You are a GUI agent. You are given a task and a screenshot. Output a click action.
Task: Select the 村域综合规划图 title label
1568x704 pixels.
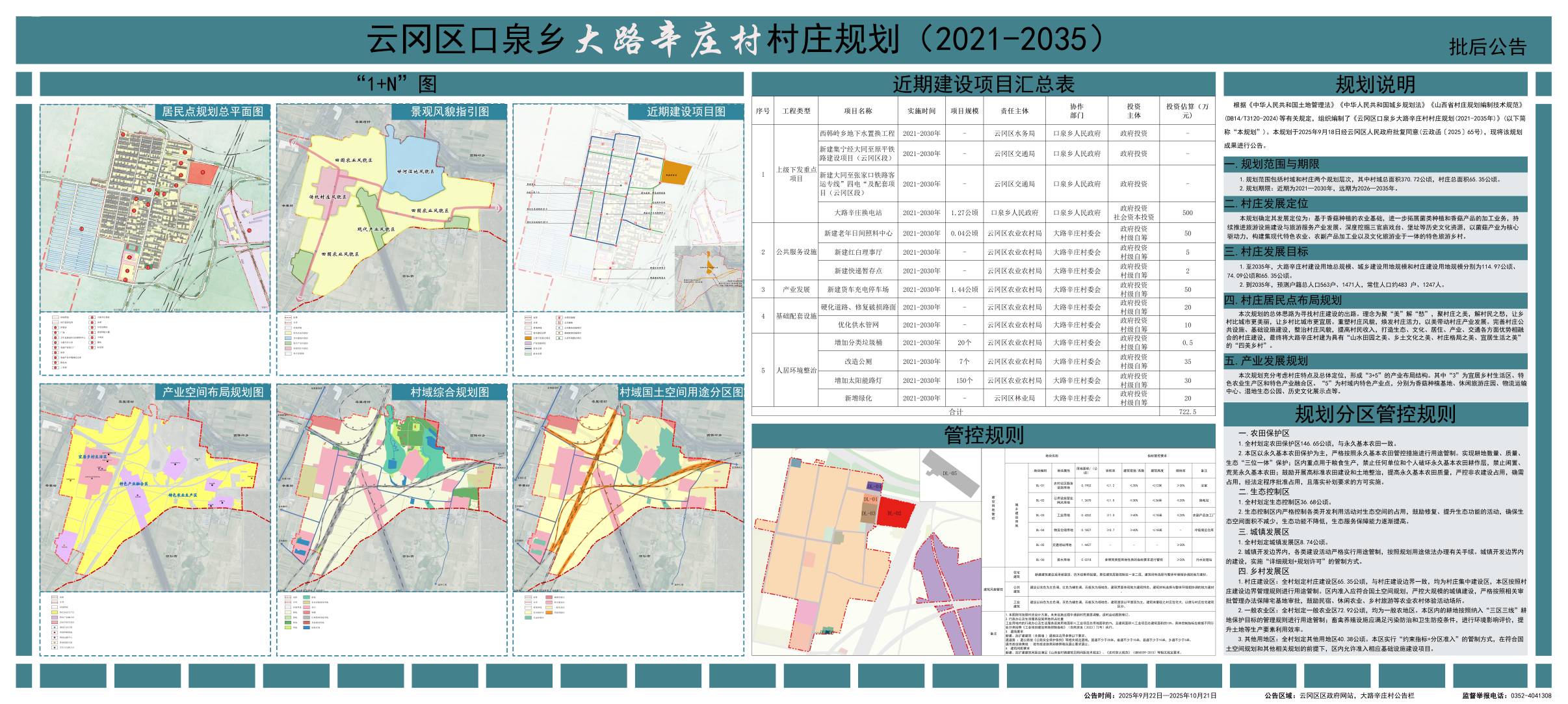[x=449, y=392]
